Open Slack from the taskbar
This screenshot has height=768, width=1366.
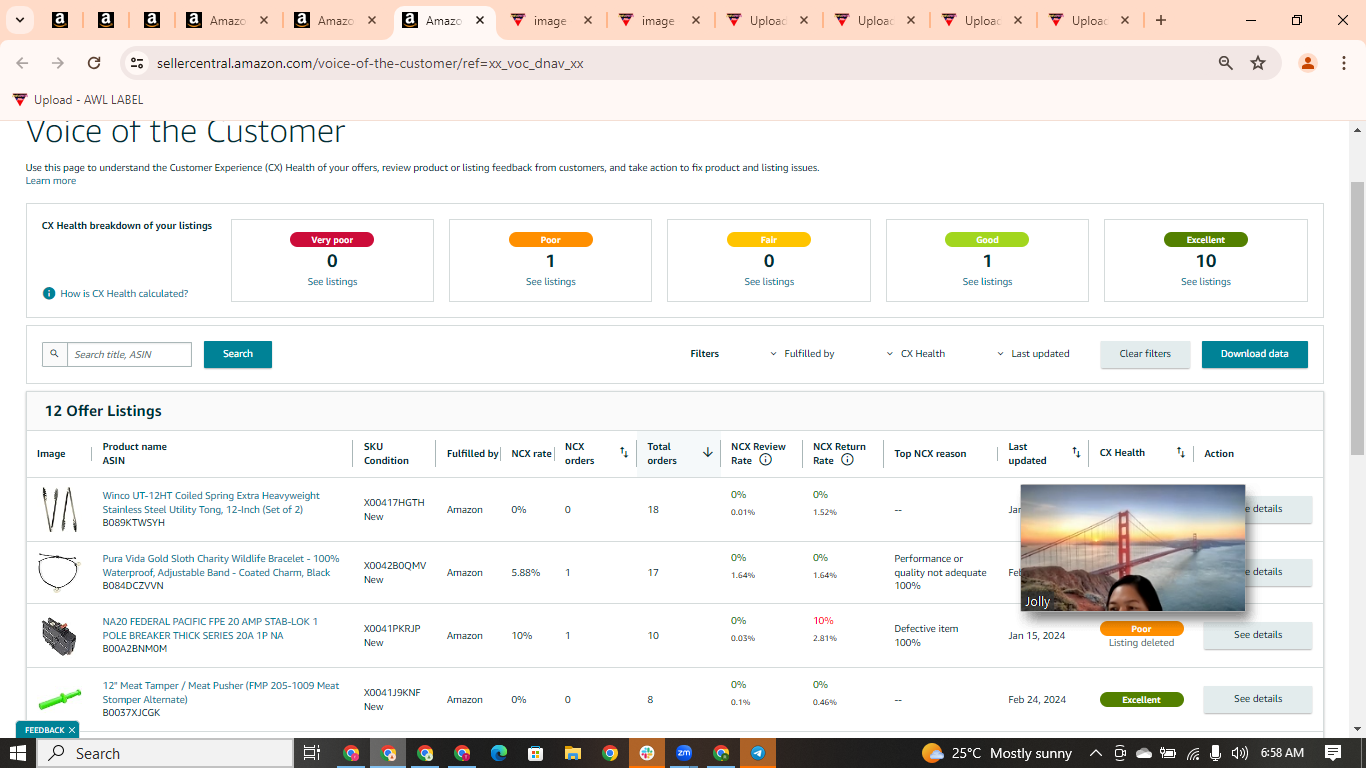tap(647, 753)
